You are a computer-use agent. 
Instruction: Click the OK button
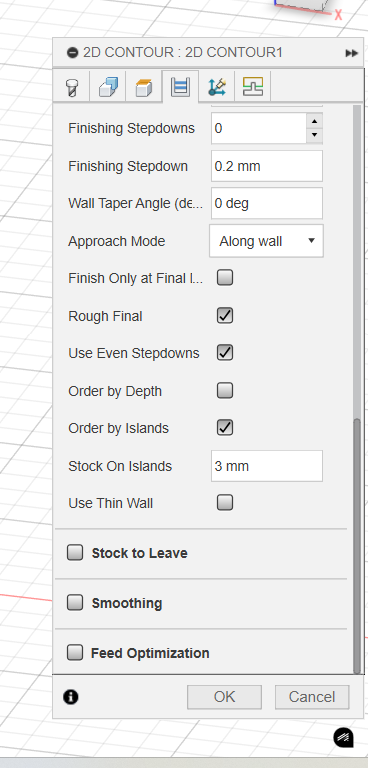224,696
